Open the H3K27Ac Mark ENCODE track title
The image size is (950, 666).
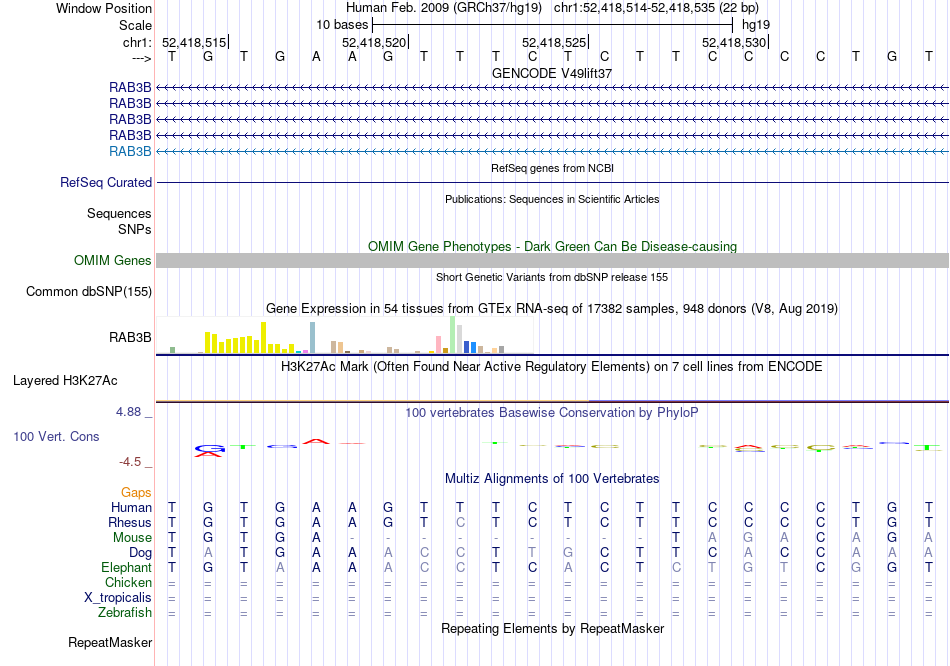coord(552,367)
